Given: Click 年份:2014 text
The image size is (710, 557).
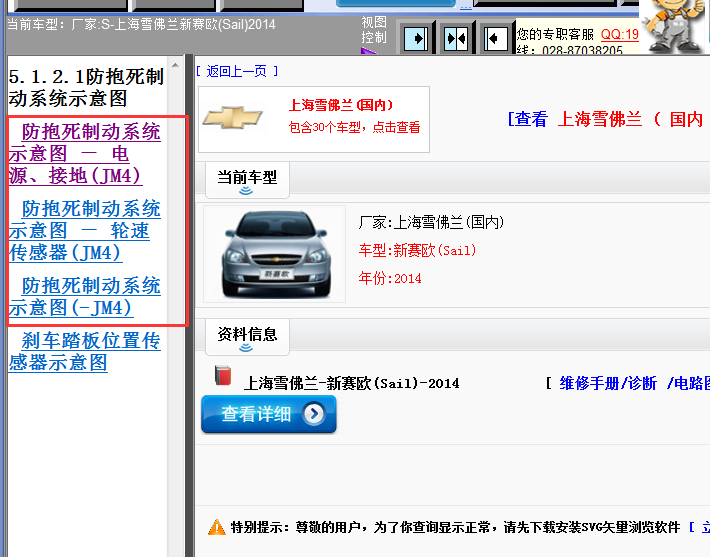Looking at the screenshot, I should click(390, 278).
